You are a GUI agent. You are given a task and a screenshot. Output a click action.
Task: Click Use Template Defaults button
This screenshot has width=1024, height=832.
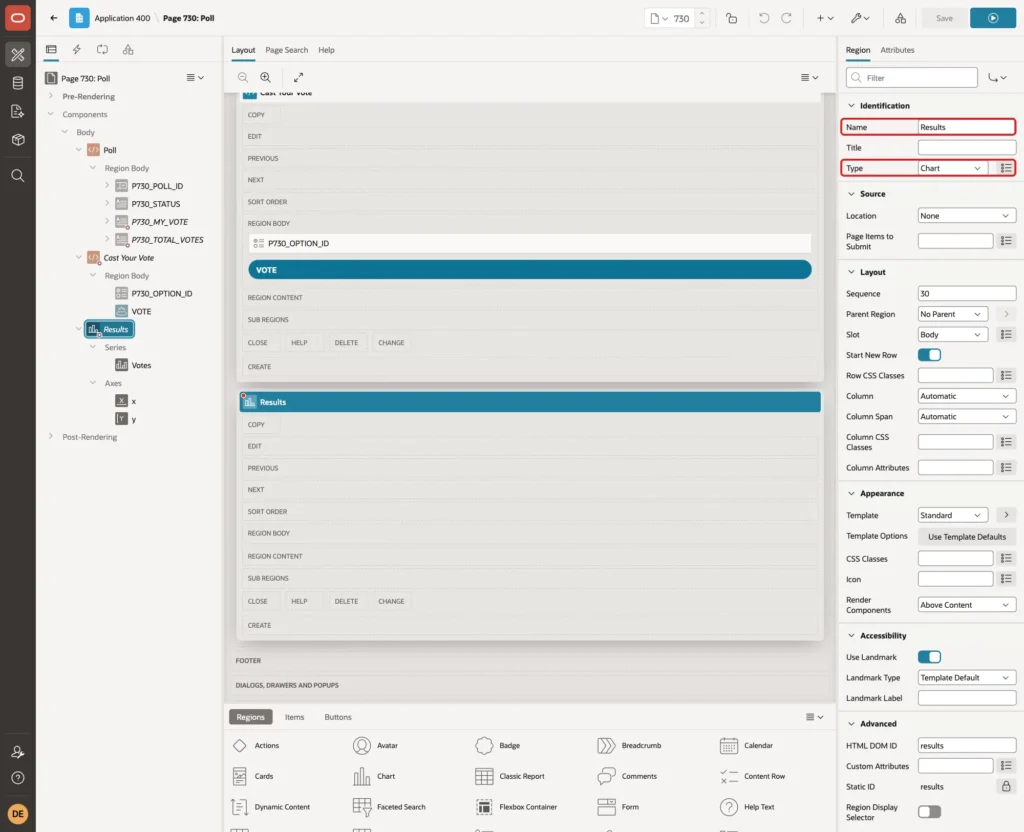tap(967, 537)
